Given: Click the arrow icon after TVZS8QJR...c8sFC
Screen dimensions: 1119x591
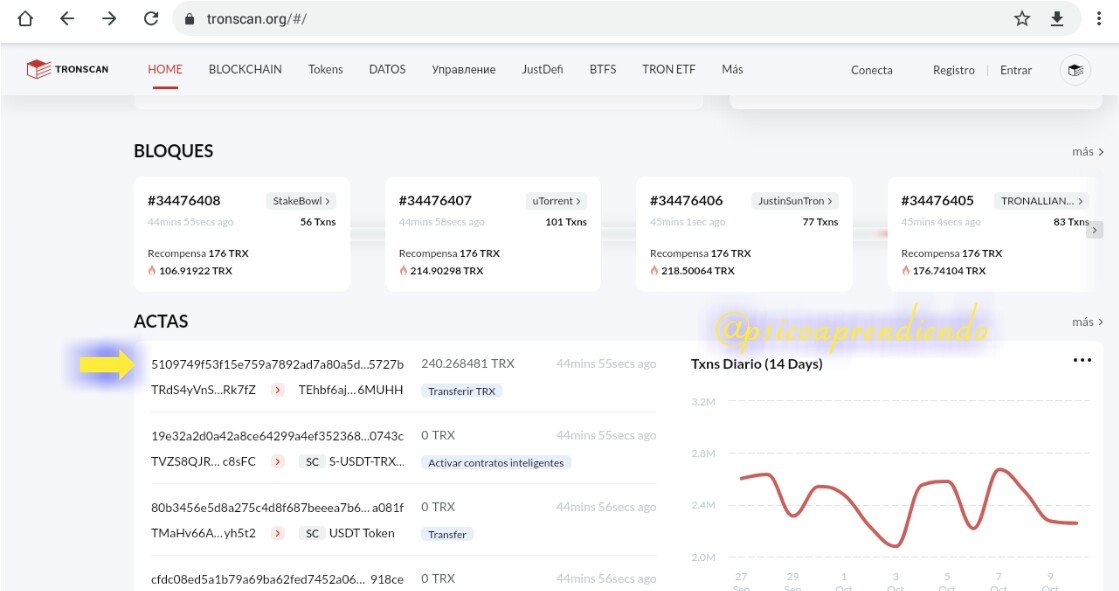Looking at the screenshot, I should point(278,462).
